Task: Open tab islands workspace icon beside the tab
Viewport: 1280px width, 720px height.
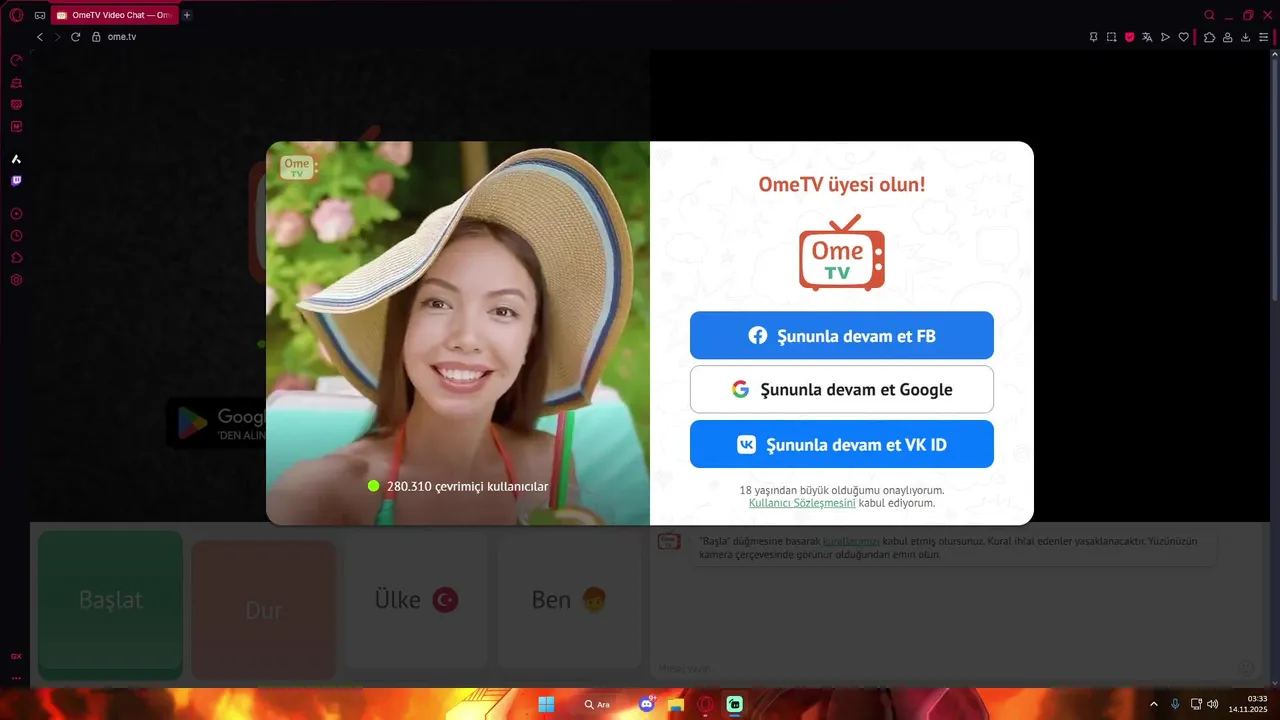Action: pos(40,15)
